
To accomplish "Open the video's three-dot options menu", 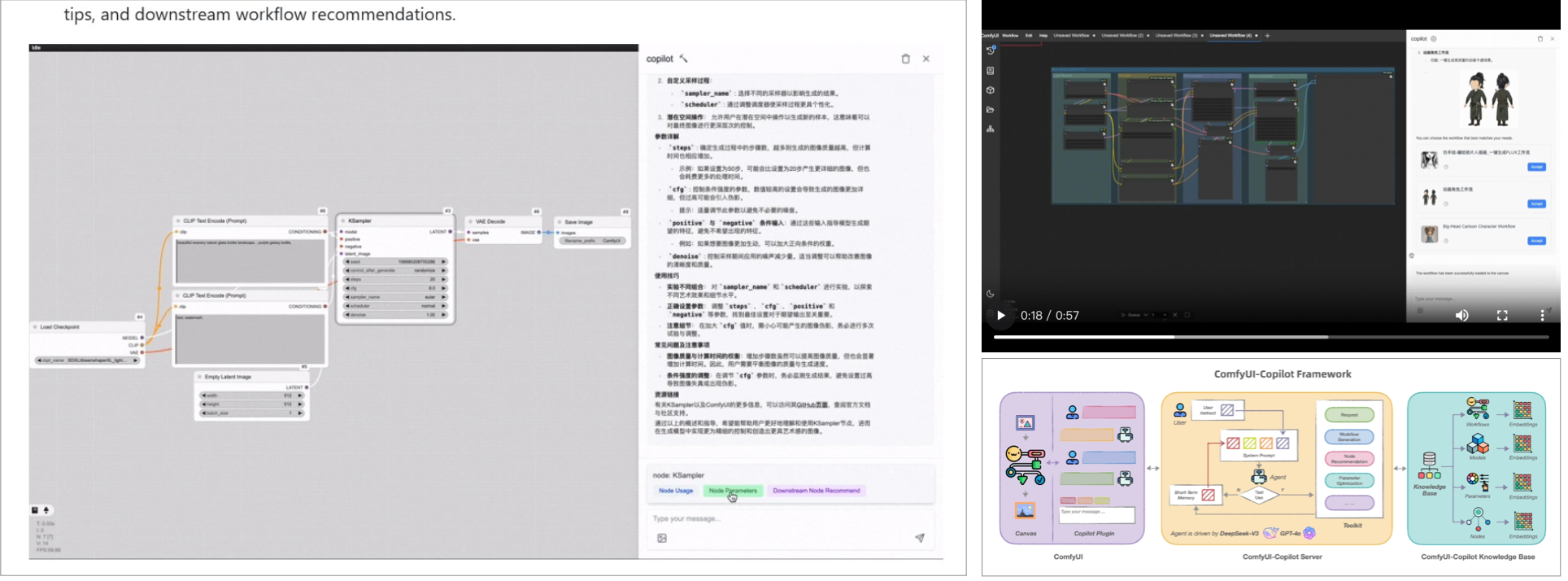I will (1542, 316).
